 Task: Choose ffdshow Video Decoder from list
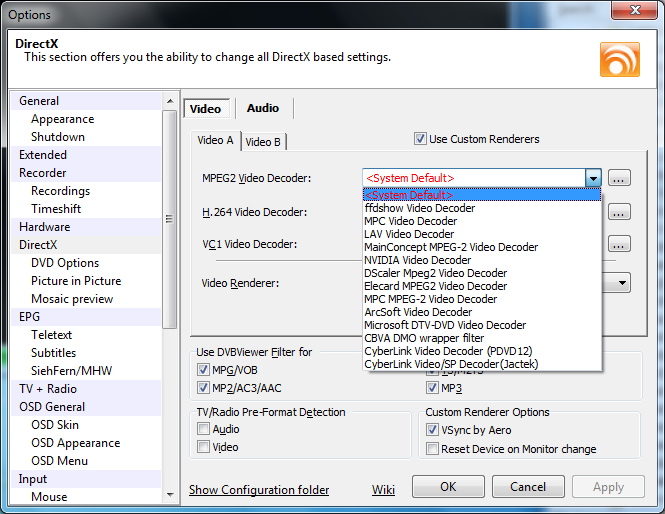click(x=482, y=208)
